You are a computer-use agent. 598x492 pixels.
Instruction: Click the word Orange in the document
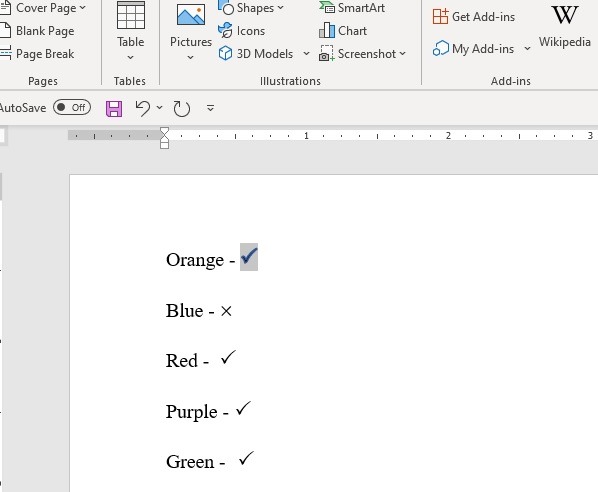point(195,260)
